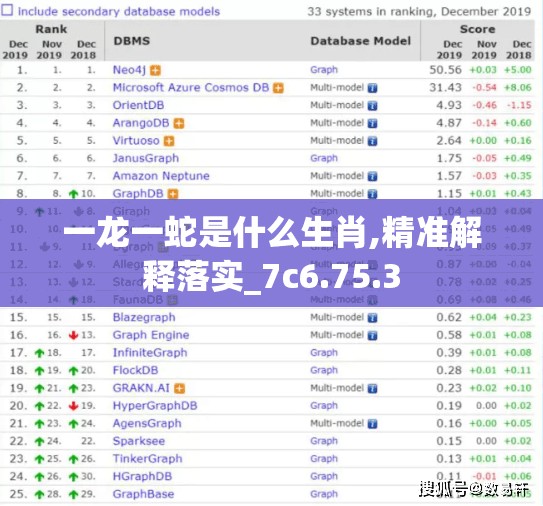Screen dimensions: 543x506
Task: Click multi-model info icon in Azure Cosmos DB row
Action: 372,88
